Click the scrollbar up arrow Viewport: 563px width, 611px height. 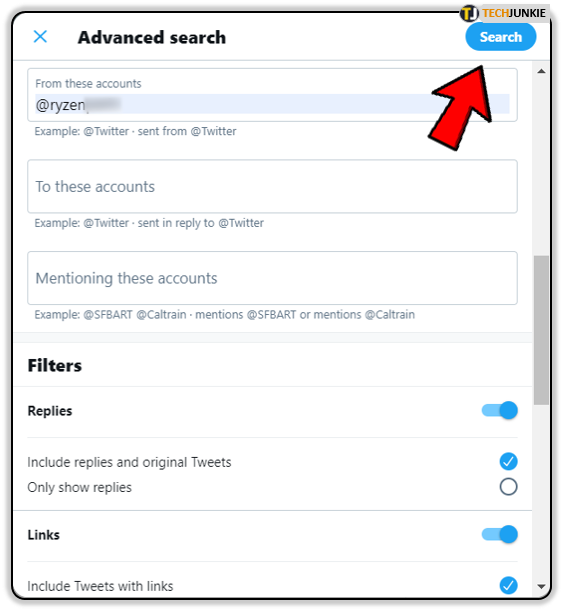coord(541,71)
